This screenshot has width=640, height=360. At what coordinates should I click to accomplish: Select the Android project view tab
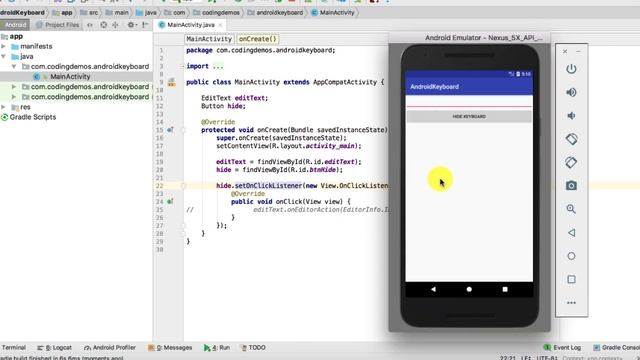pyautogui.click(x=16, y=25)
